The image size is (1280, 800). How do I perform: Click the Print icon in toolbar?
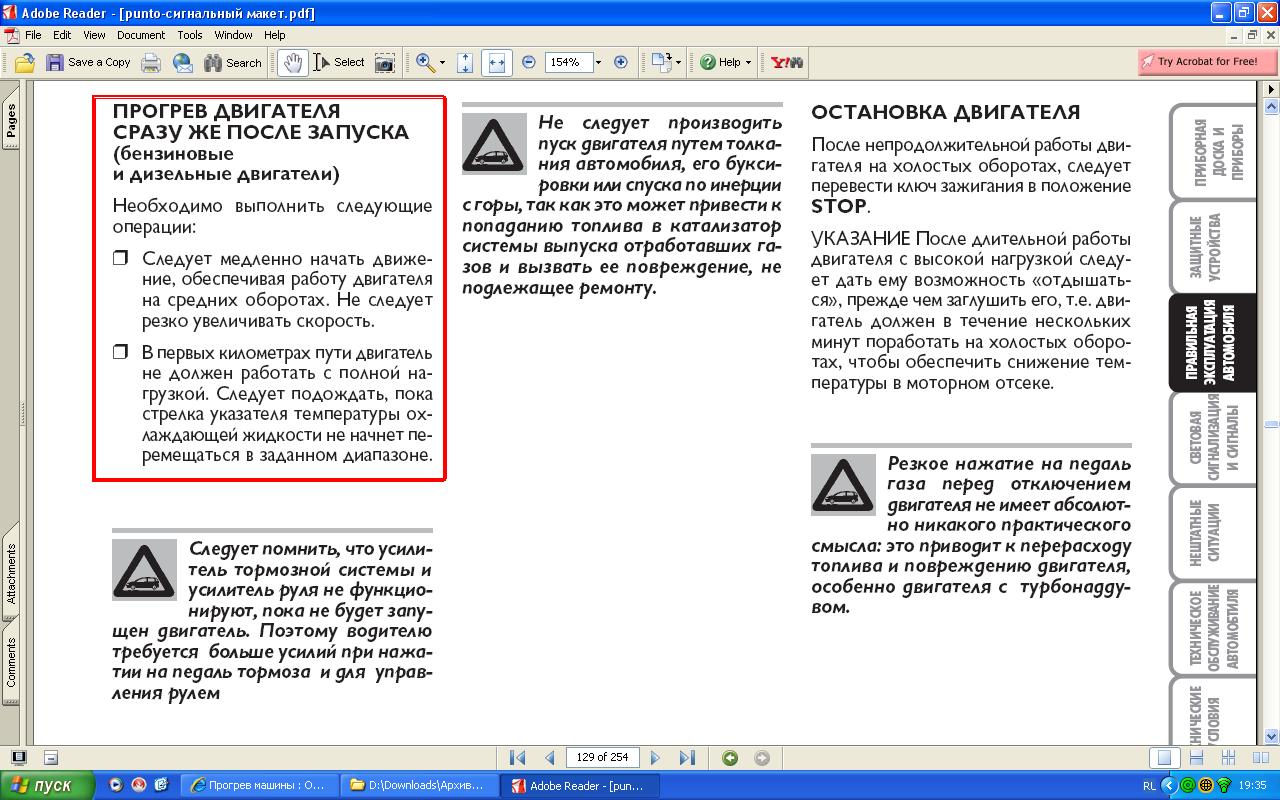click(x=151, y=62)
